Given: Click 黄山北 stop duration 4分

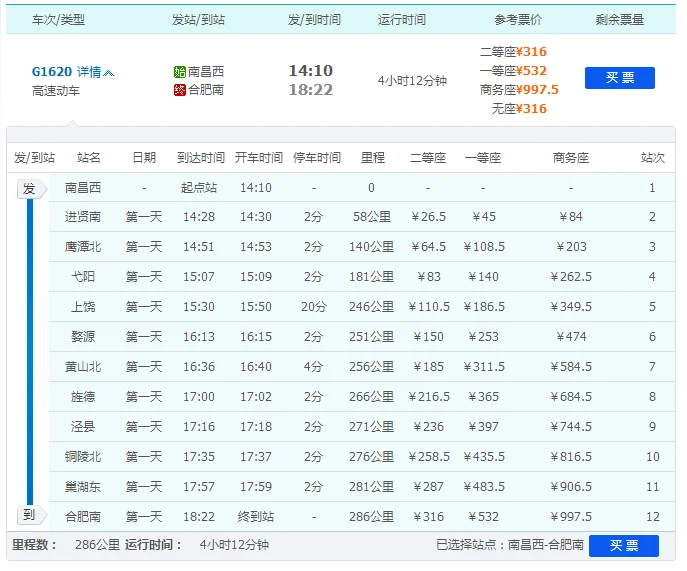Looking at the screenshot, I should point(314,367).
